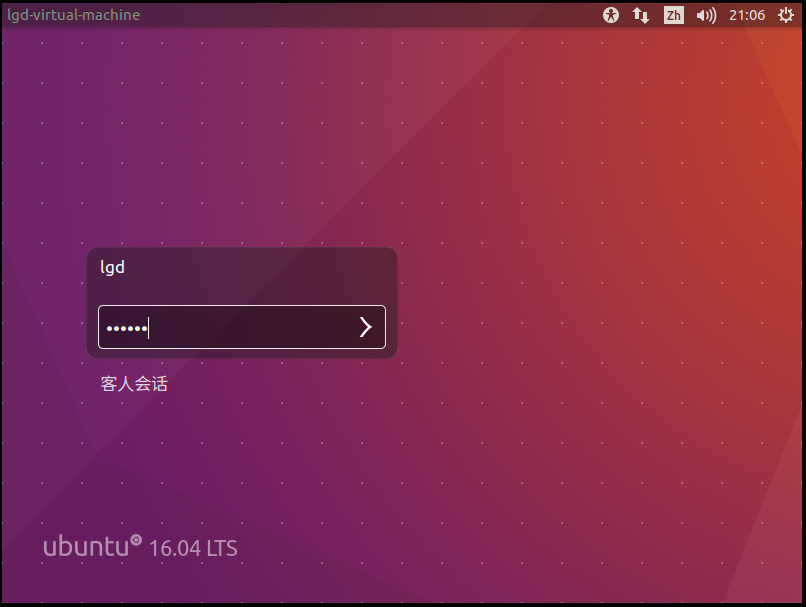Open the accessibility menu icon

click(x=611, y=15)
